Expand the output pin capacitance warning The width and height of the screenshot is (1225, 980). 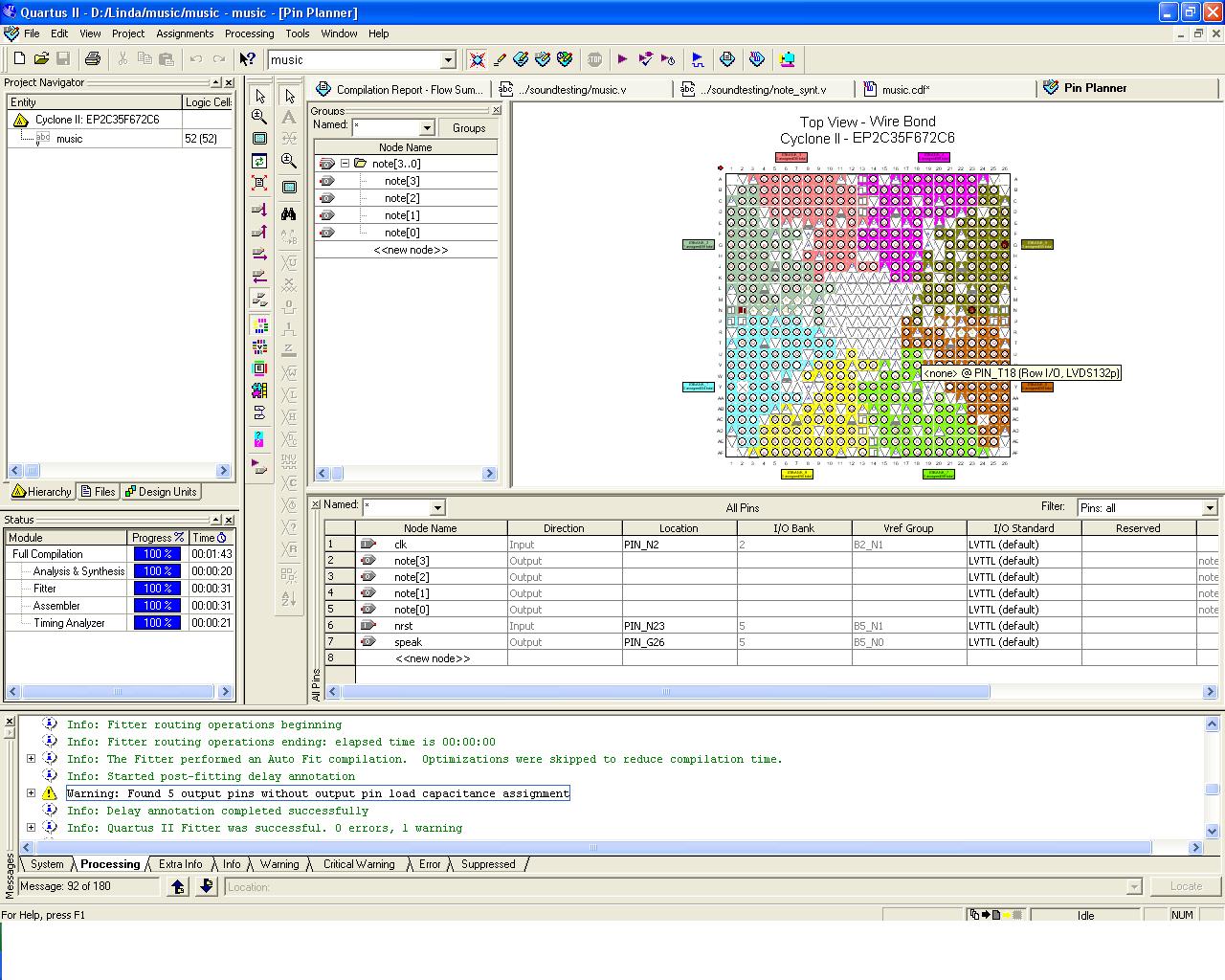(x=31, y=793)
